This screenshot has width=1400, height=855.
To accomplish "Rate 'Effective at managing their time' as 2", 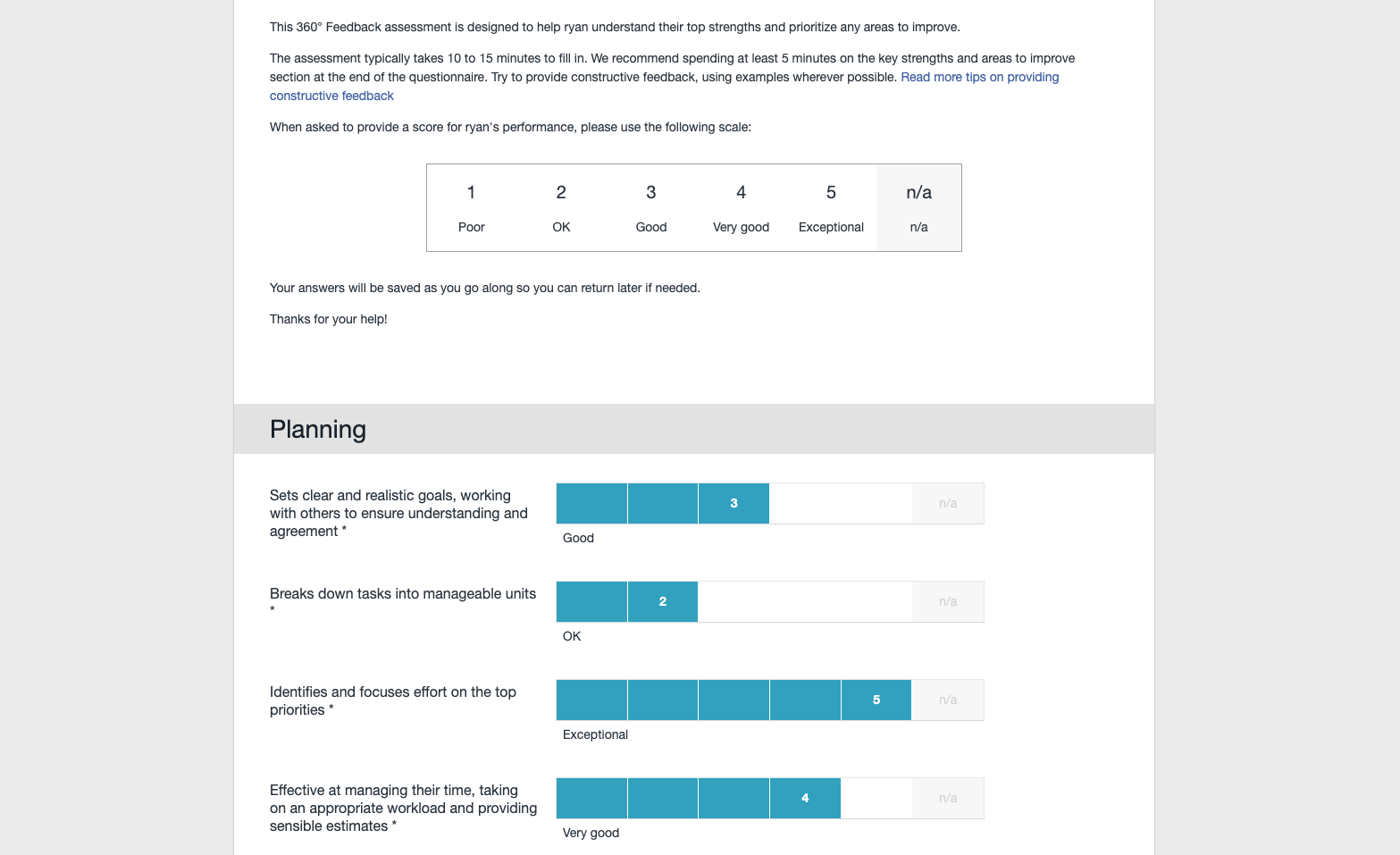I will click(x=663, y=799).
